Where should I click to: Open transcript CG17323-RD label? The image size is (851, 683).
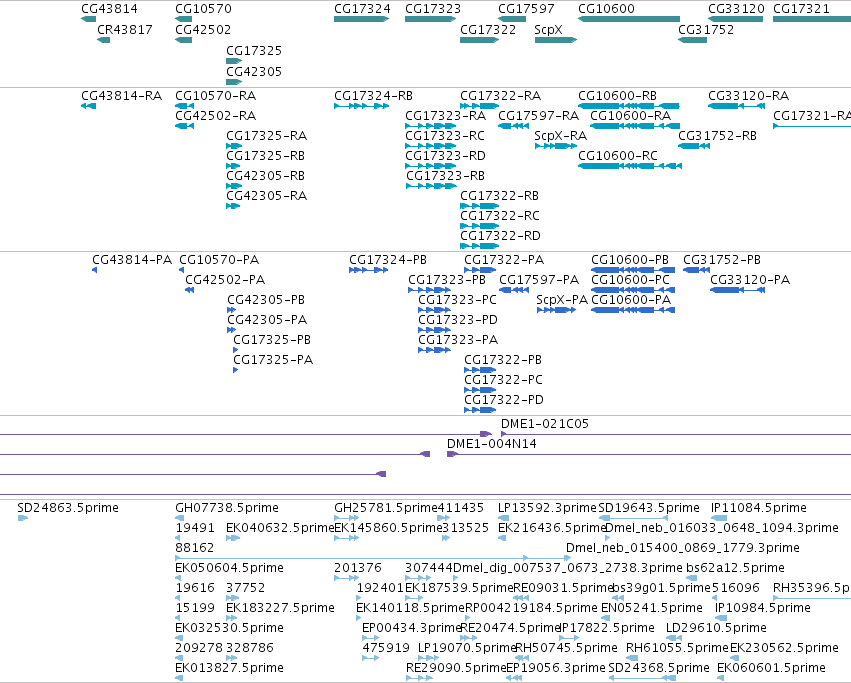[446, 156]
